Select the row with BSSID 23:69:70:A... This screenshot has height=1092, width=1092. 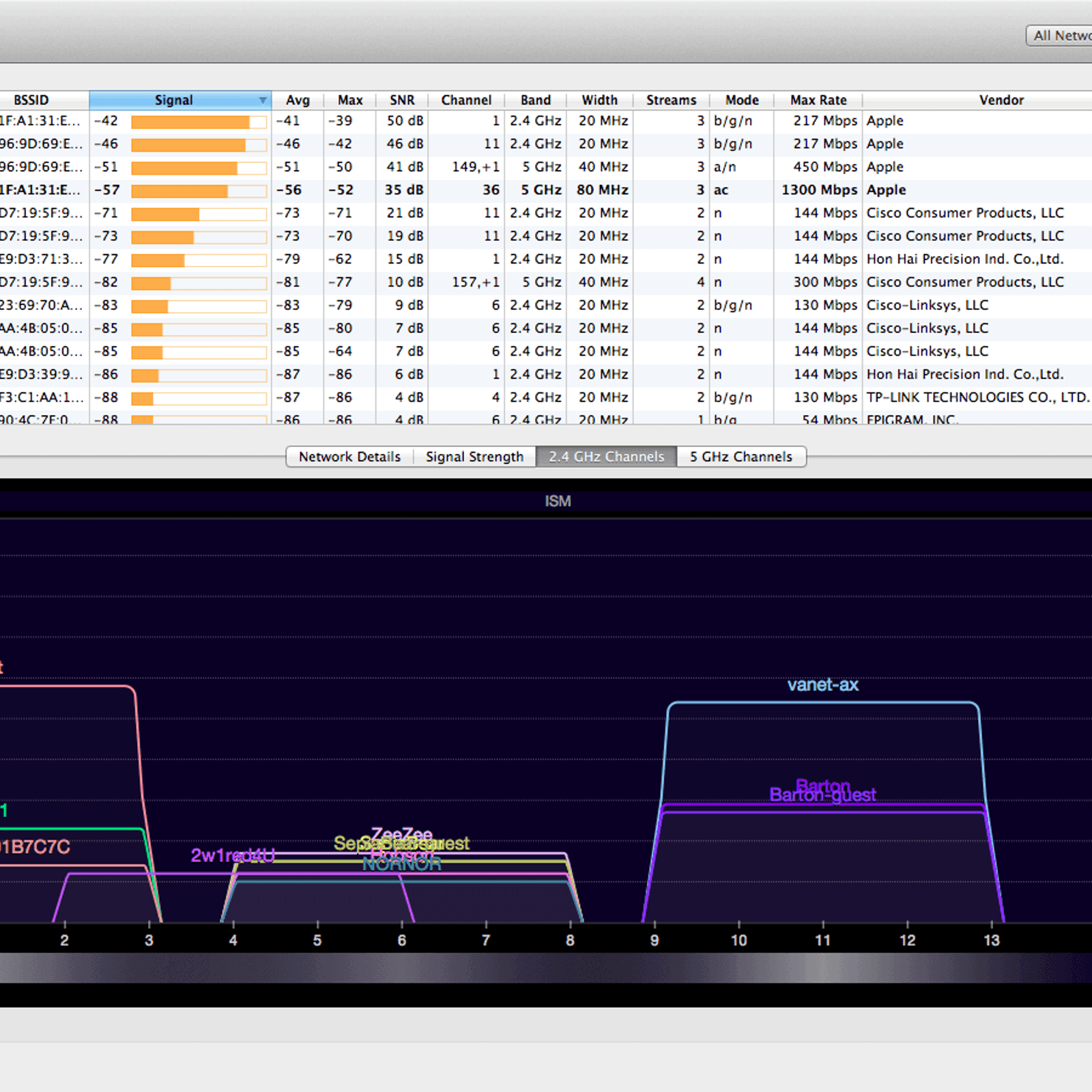click(546, 305)
